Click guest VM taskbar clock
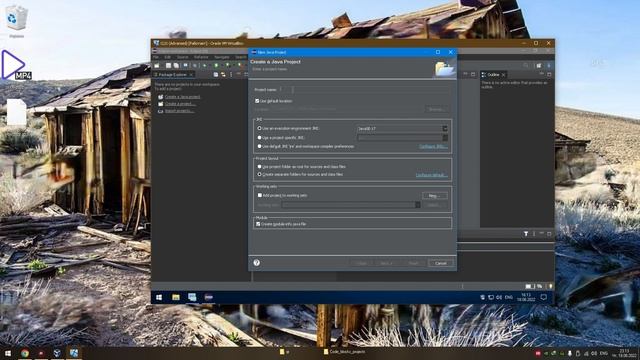The width and height of the screenshot is (640, 360). tap(526, 297)
